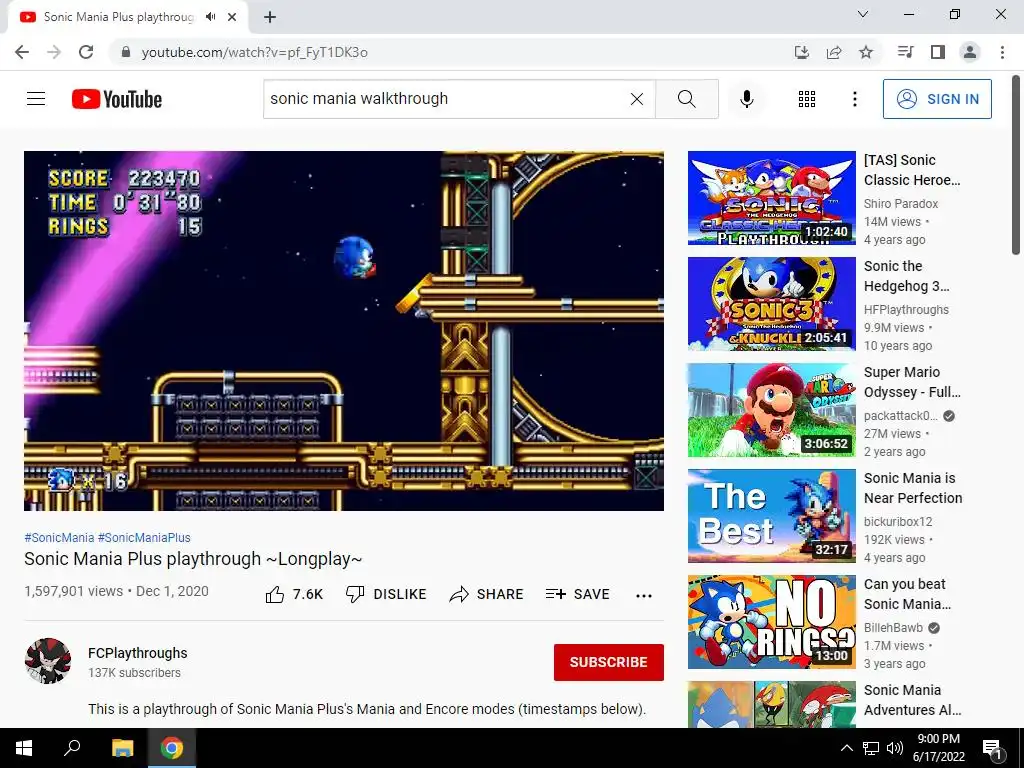This screenshot has height=768, width=1024.
Task: Open more actions ellipsis under video
Action: [644, 595]
